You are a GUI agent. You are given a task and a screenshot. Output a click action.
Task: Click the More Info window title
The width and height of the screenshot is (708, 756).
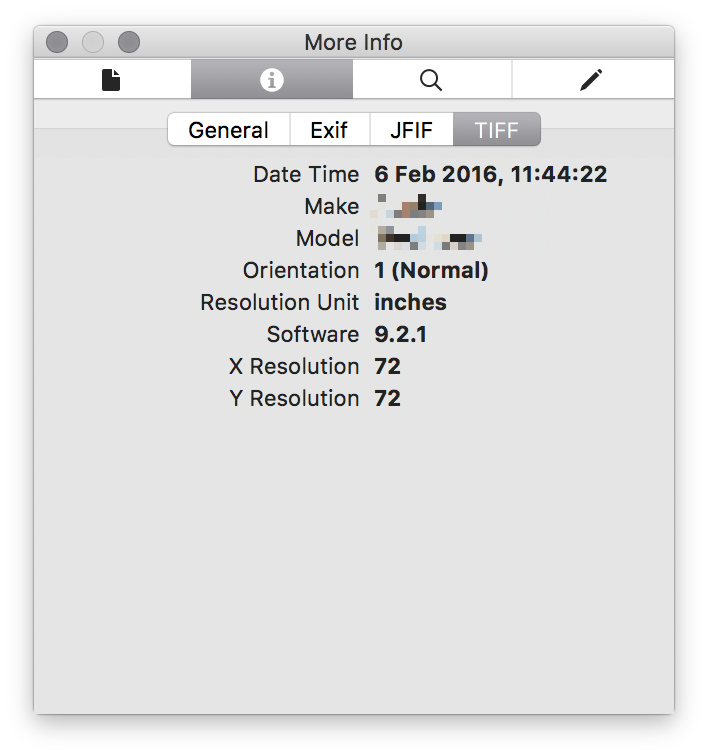click(353, 42)
